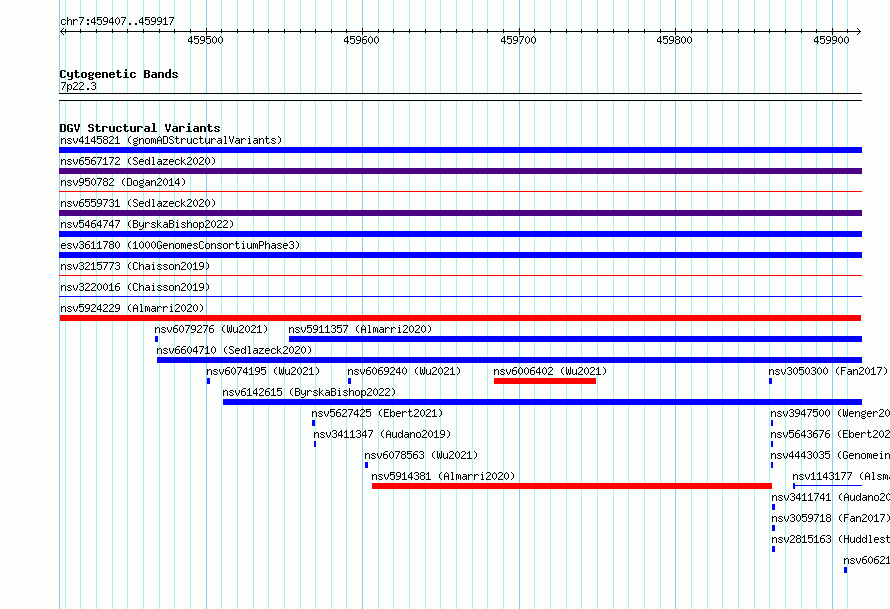Open nsv3050300 (Fan2017) label
The height and width of the screenshot is (609, 890).
pyautogui.click(x=828, y=371)
